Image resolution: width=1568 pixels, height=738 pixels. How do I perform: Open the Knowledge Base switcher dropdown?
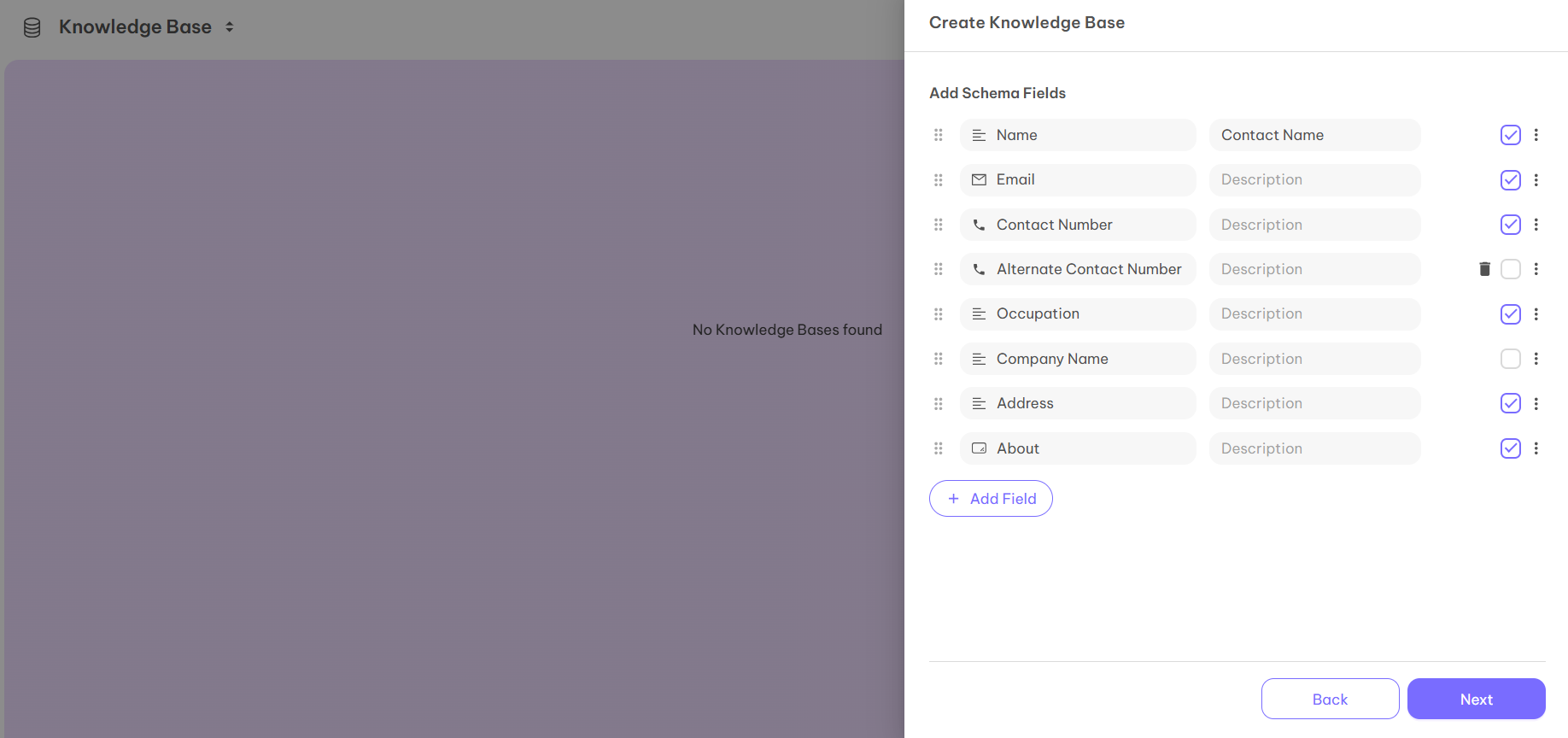[x=229, y=27]
